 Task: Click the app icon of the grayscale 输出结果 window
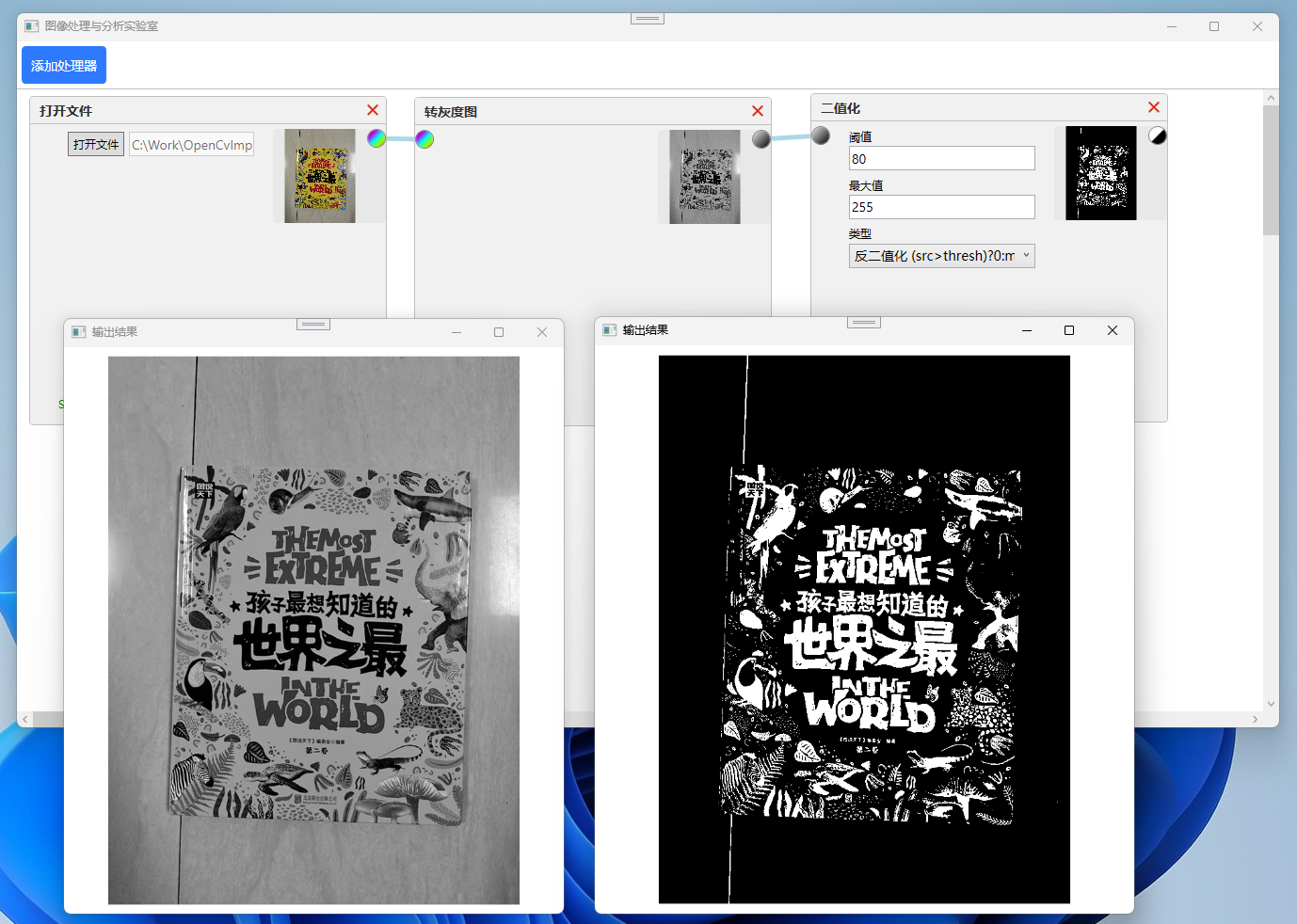(79, 332)
